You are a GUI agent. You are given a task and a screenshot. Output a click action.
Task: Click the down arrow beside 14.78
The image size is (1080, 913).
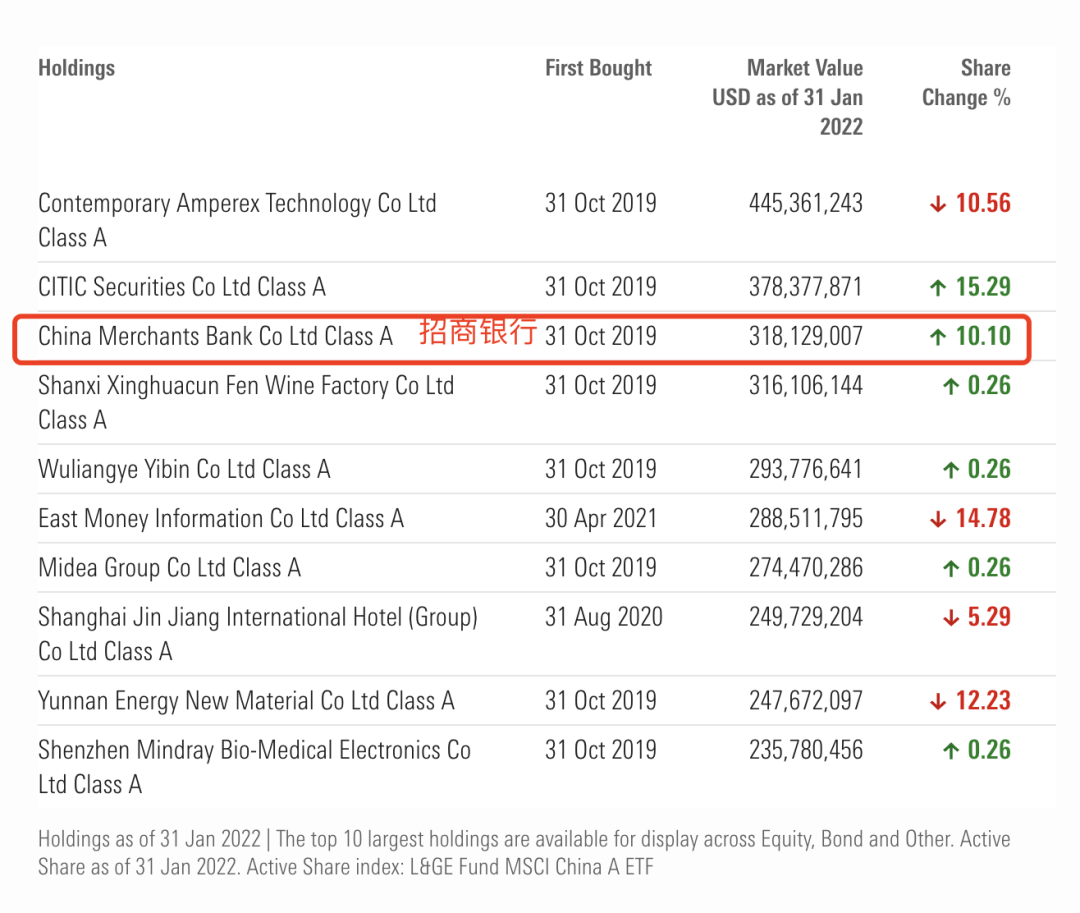click(x=937, y=519)
